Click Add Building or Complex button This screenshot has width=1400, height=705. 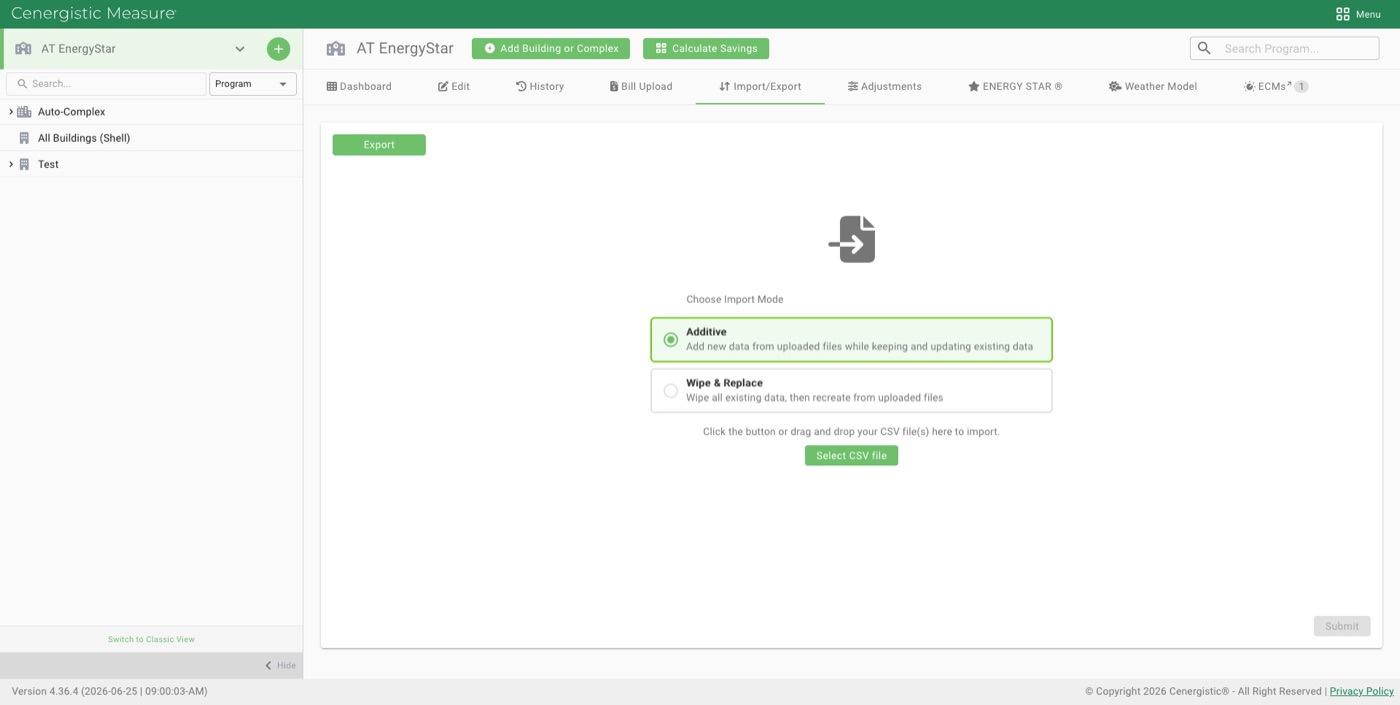coord(551,48)
